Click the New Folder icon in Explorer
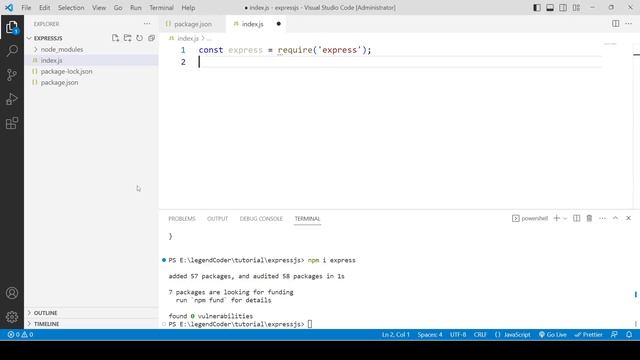Viewport: 640px width, 360px height. tap(127, 38)
